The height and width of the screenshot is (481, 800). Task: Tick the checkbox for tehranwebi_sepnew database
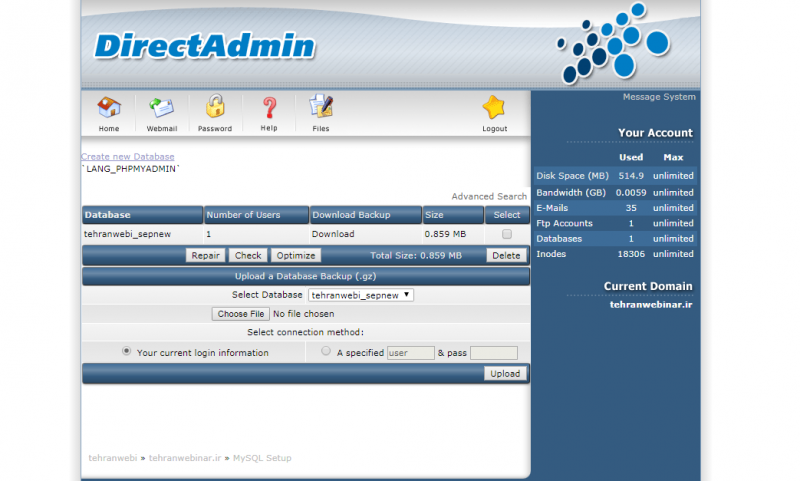(507, 234)
